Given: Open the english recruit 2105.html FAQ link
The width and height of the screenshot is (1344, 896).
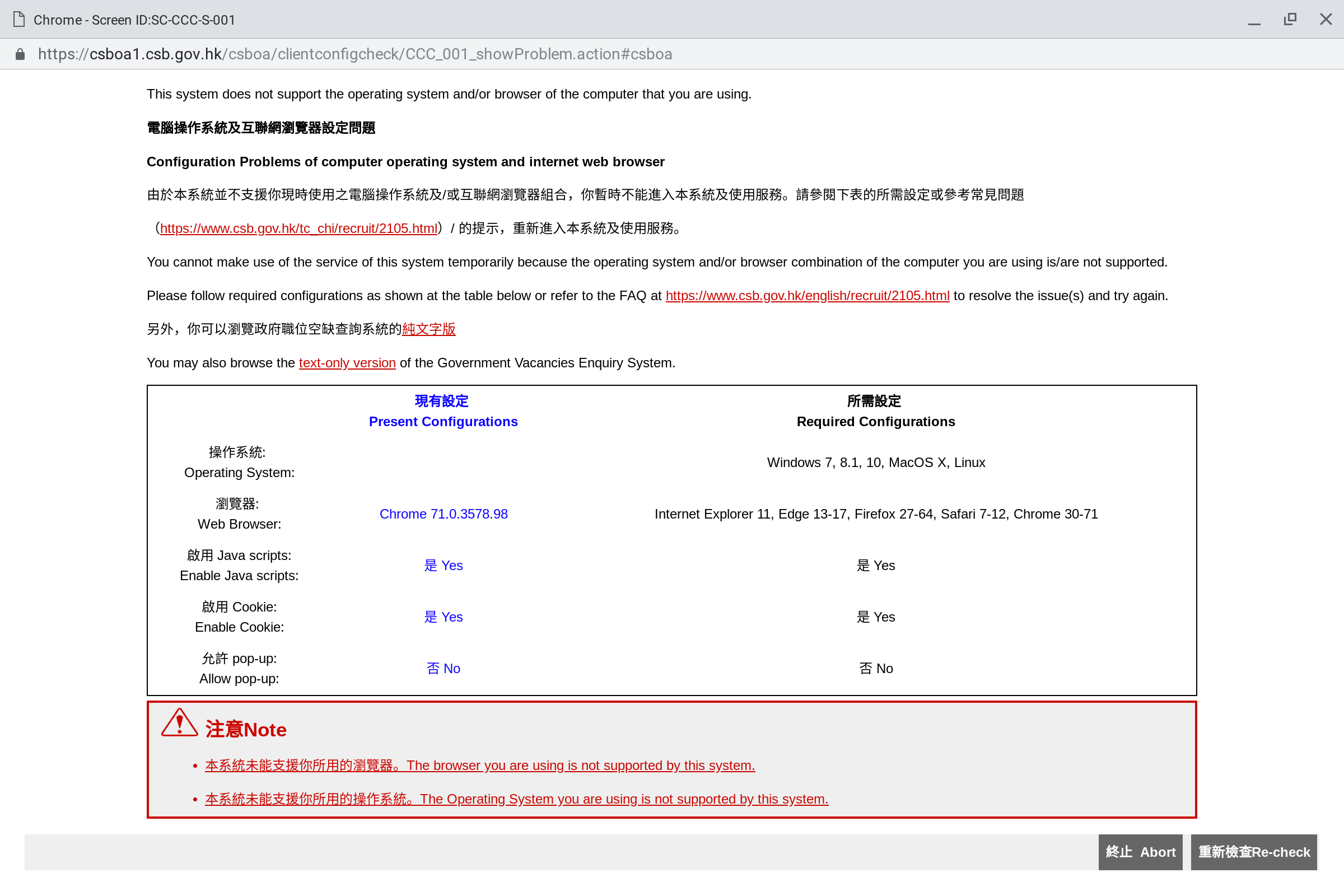Looking at the screenshot, I should click(808, 296).
